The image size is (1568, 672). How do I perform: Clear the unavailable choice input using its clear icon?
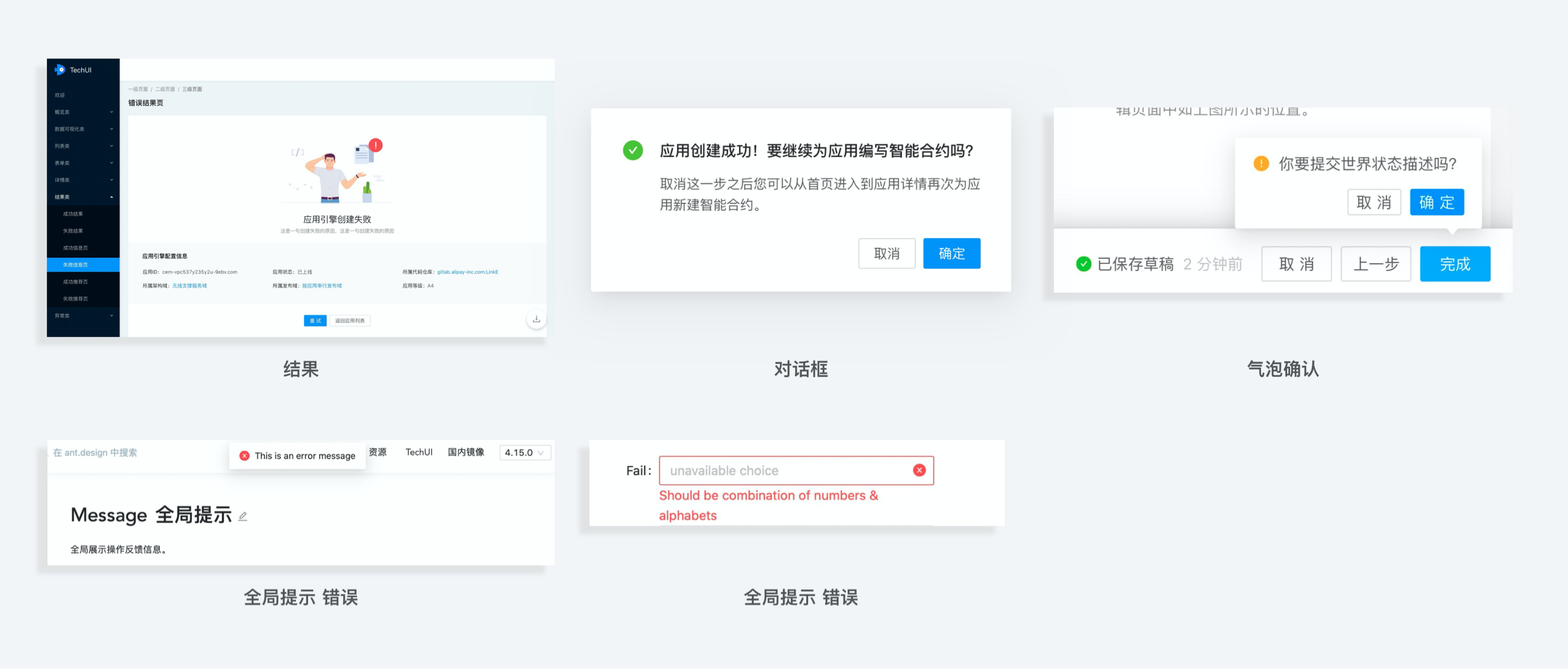pyautogui.click(x=920, y=470)
